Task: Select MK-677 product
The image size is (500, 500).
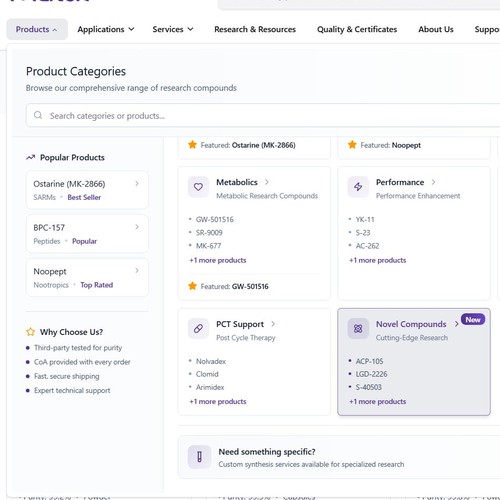Action: (x=208, y=246)
